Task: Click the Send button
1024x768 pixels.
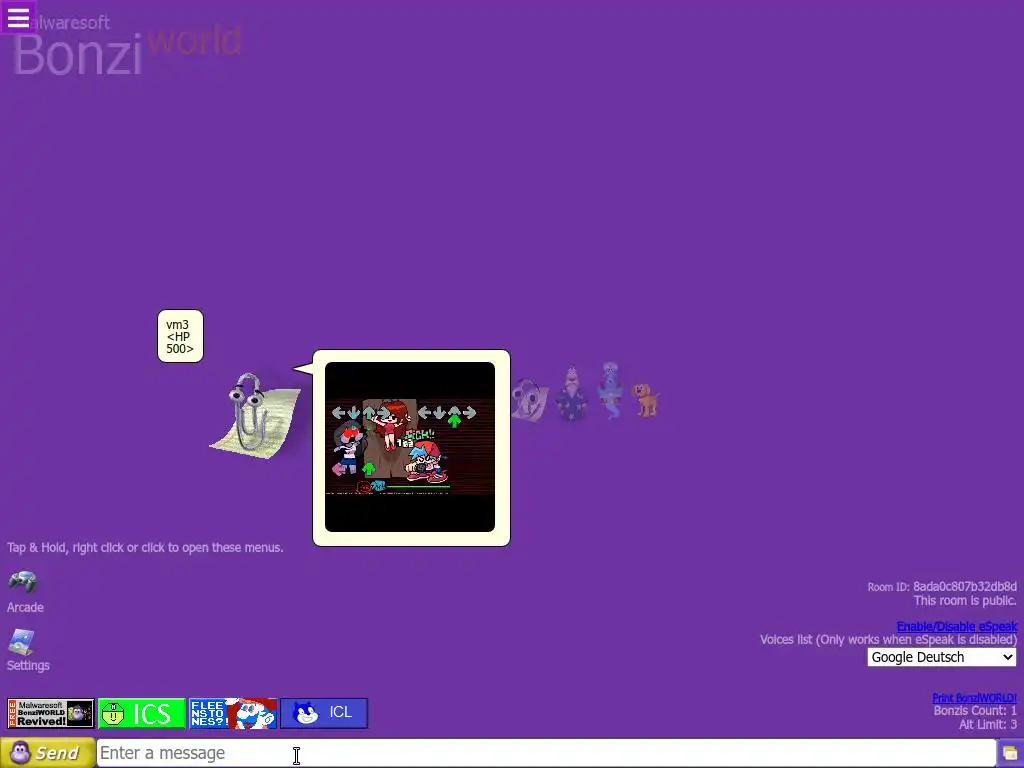Action: tap(47, 753)
